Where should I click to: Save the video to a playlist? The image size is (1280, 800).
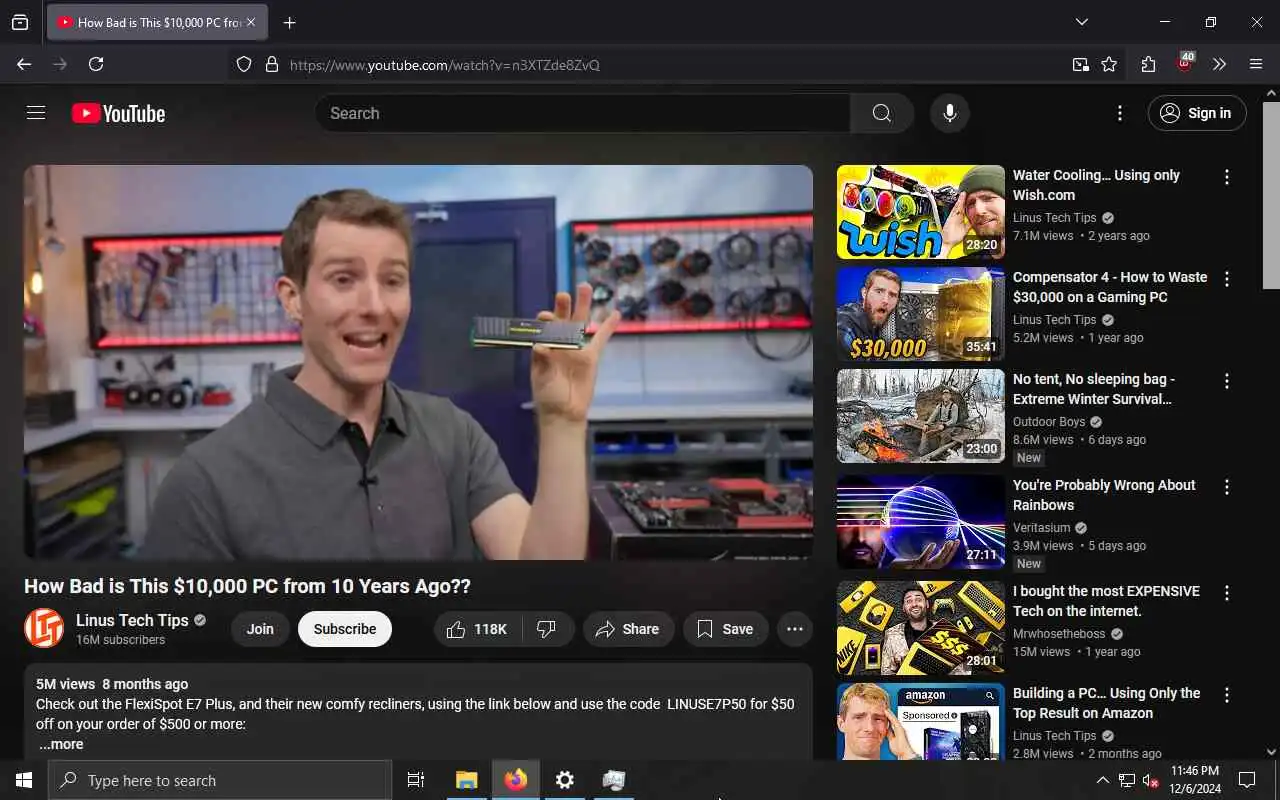pyautogui.click(x=725, y=629)
